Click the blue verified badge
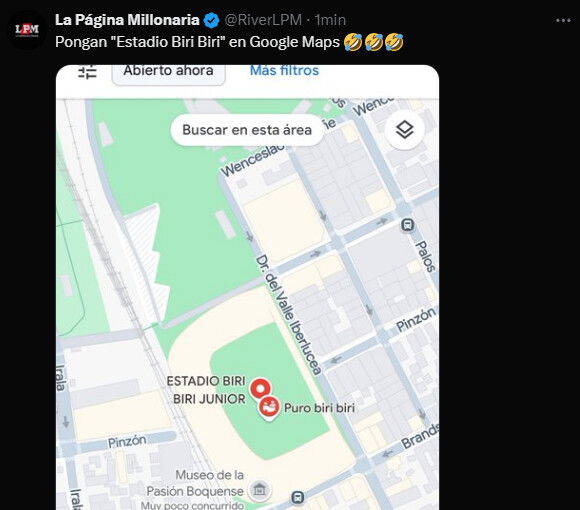The image size is (580, 510). click(x=212, y=20)
